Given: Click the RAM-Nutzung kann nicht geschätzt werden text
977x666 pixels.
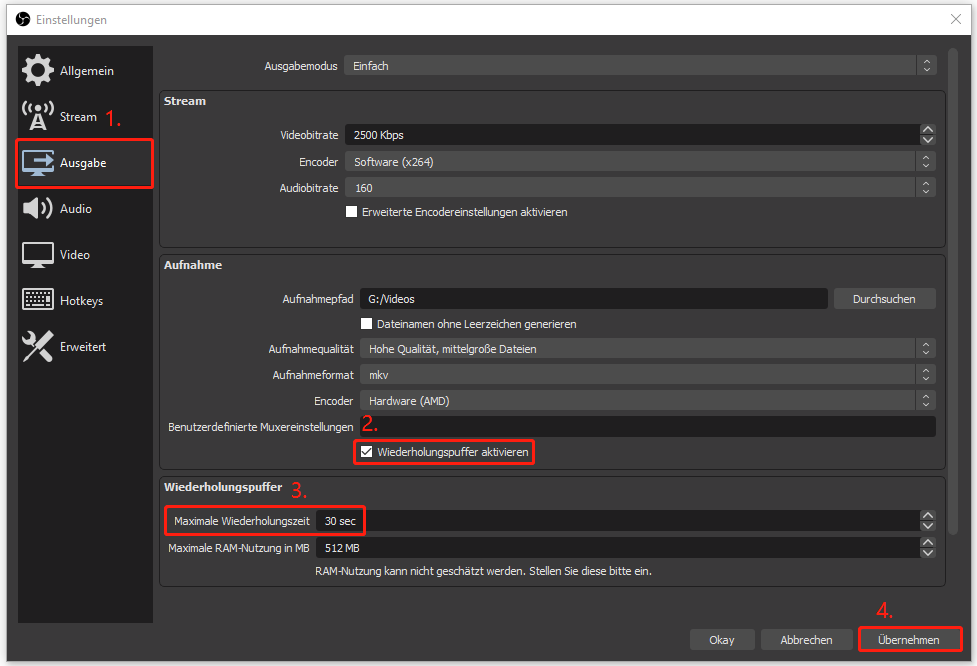Looking at the screenshot, I should point(483,571).
